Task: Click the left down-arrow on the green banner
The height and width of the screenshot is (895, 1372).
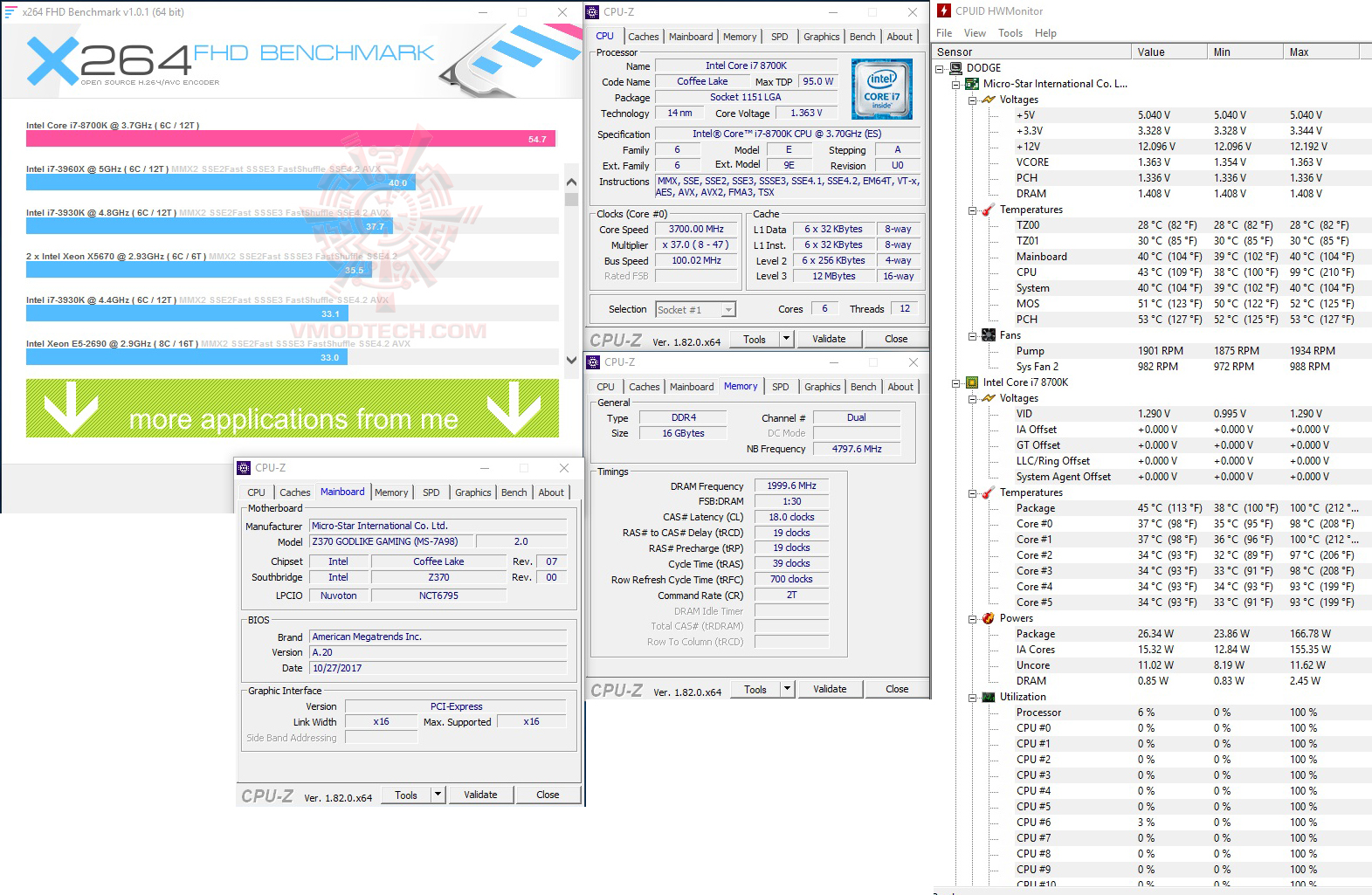Action: coord(71,408)
